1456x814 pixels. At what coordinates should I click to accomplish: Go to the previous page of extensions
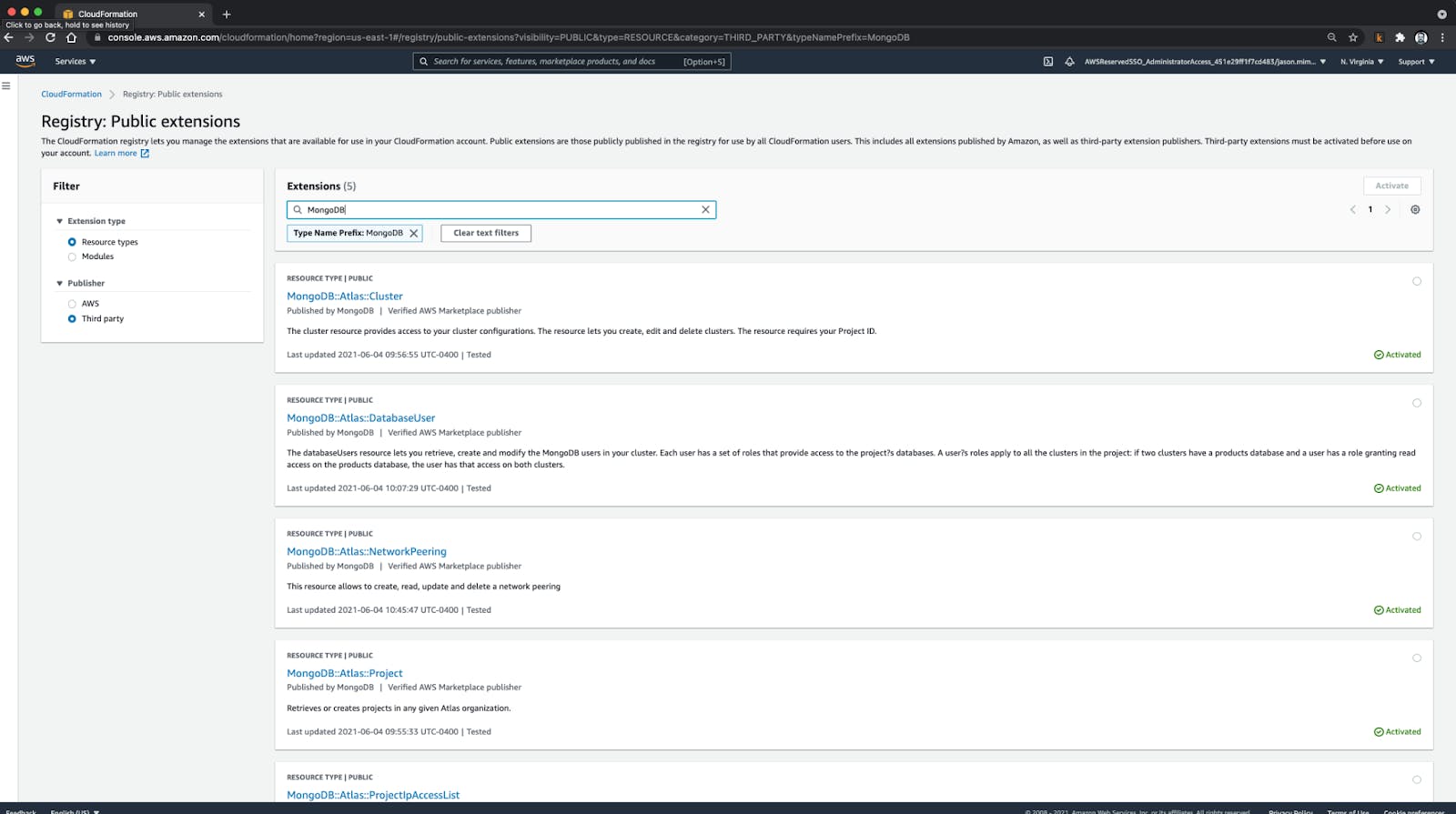[x=1352, y=209]
